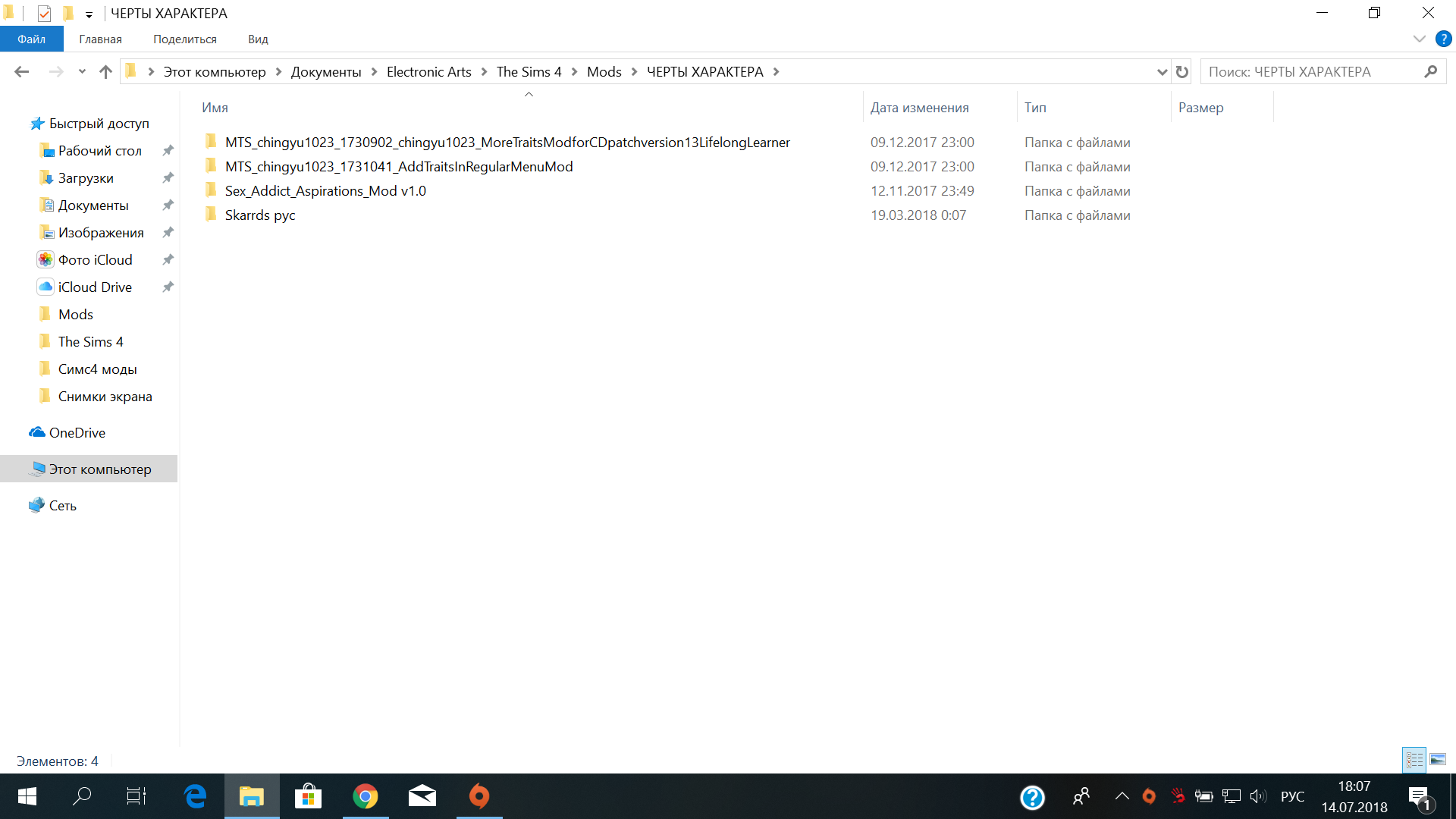Customize the quick access toolbar dropdown
Image resolution: width=1456 pixels, height=819 pixels.
click(x=89, y=14)
